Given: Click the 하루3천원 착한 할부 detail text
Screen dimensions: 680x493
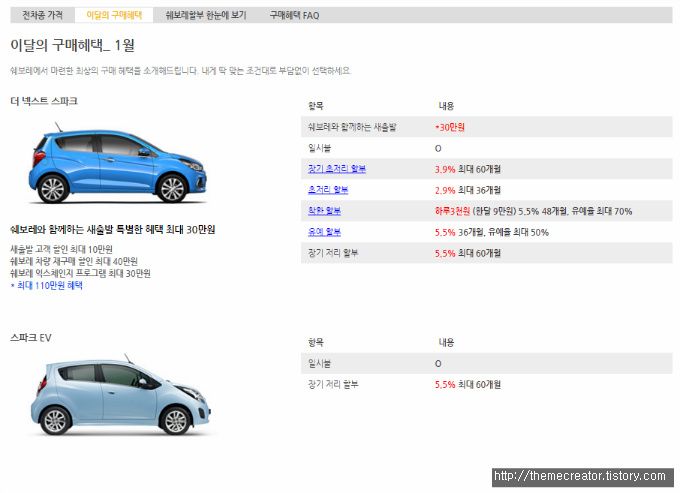Looking at the screenshot, I should coord(533,211).
